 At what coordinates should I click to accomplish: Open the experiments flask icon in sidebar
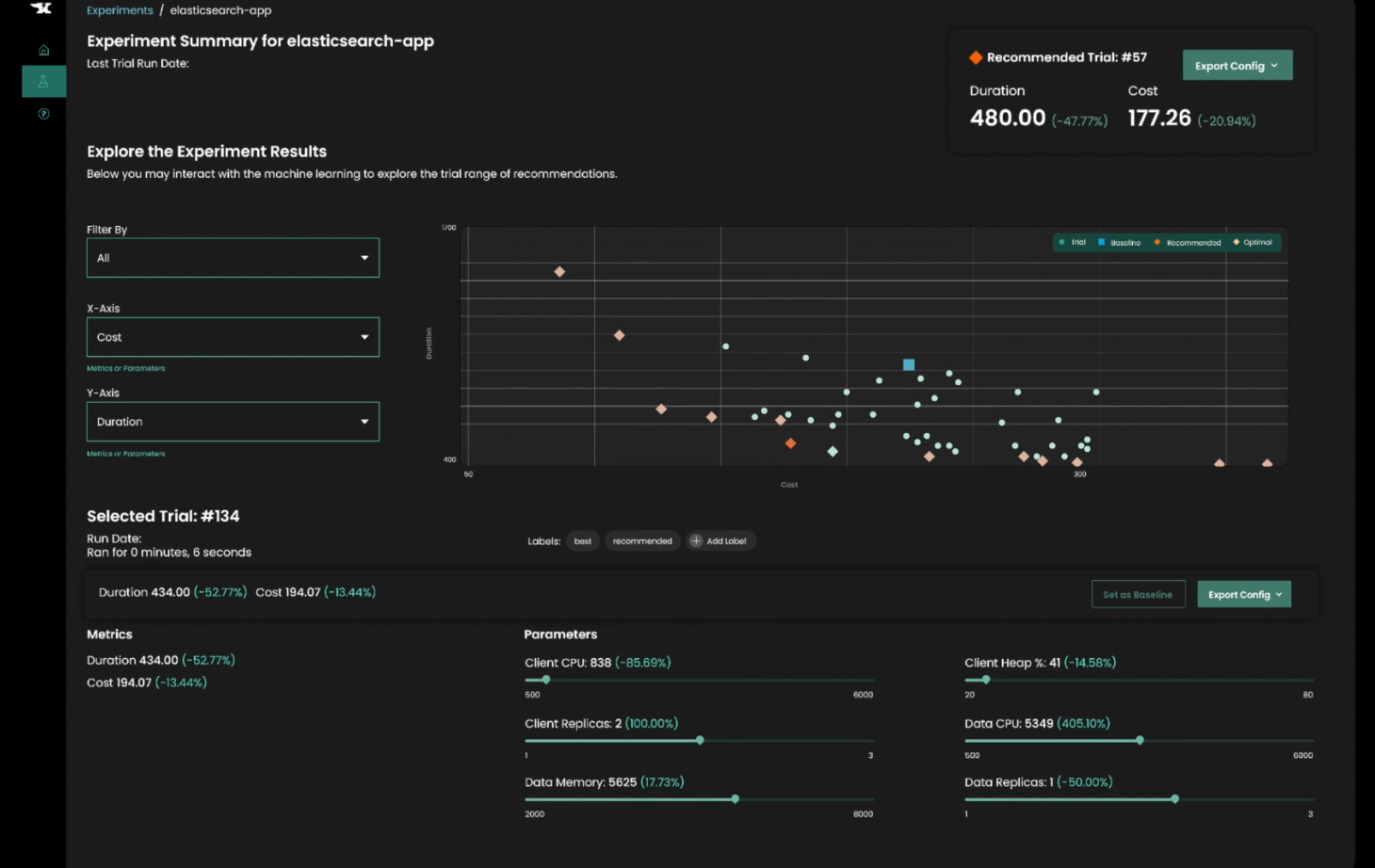click(x=43, y=82)
